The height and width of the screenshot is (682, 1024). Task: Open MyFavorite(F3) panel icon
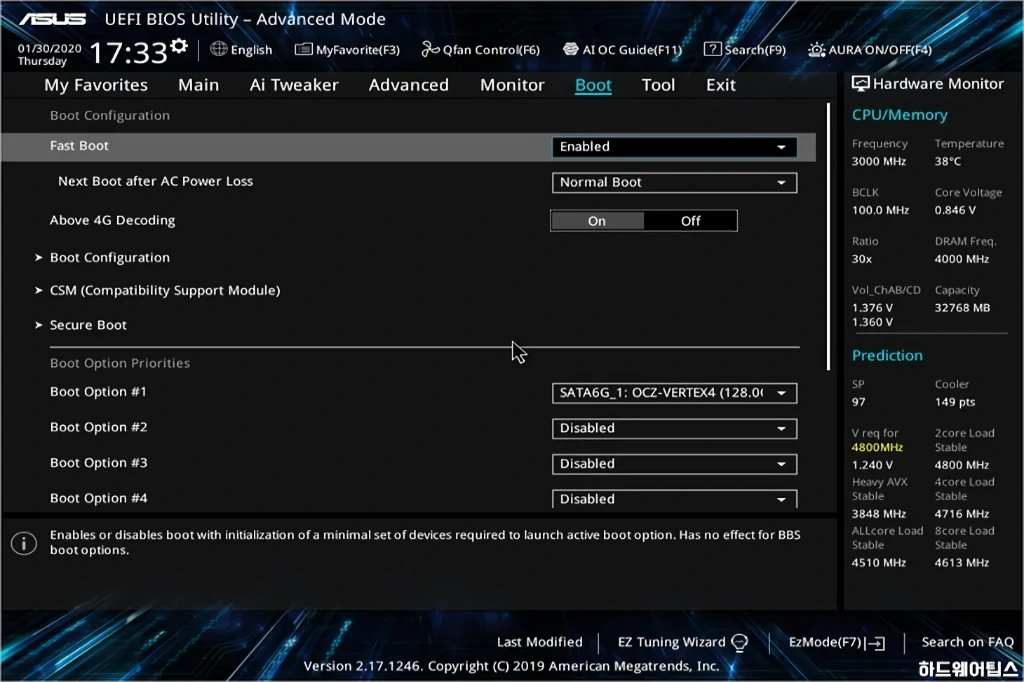tap(304, 50)
